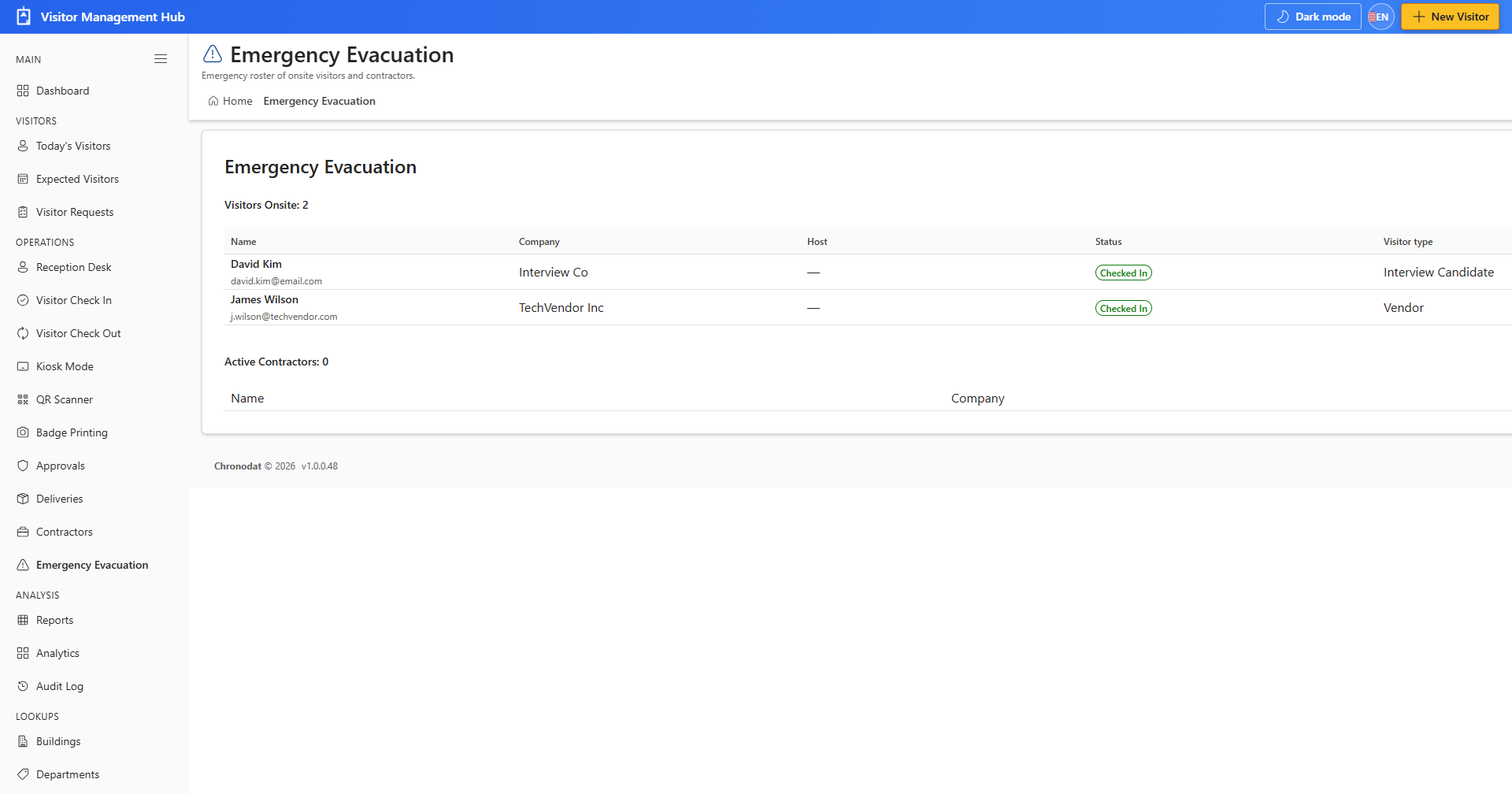Collapse the sidebar with the hamburger icon

161,59
